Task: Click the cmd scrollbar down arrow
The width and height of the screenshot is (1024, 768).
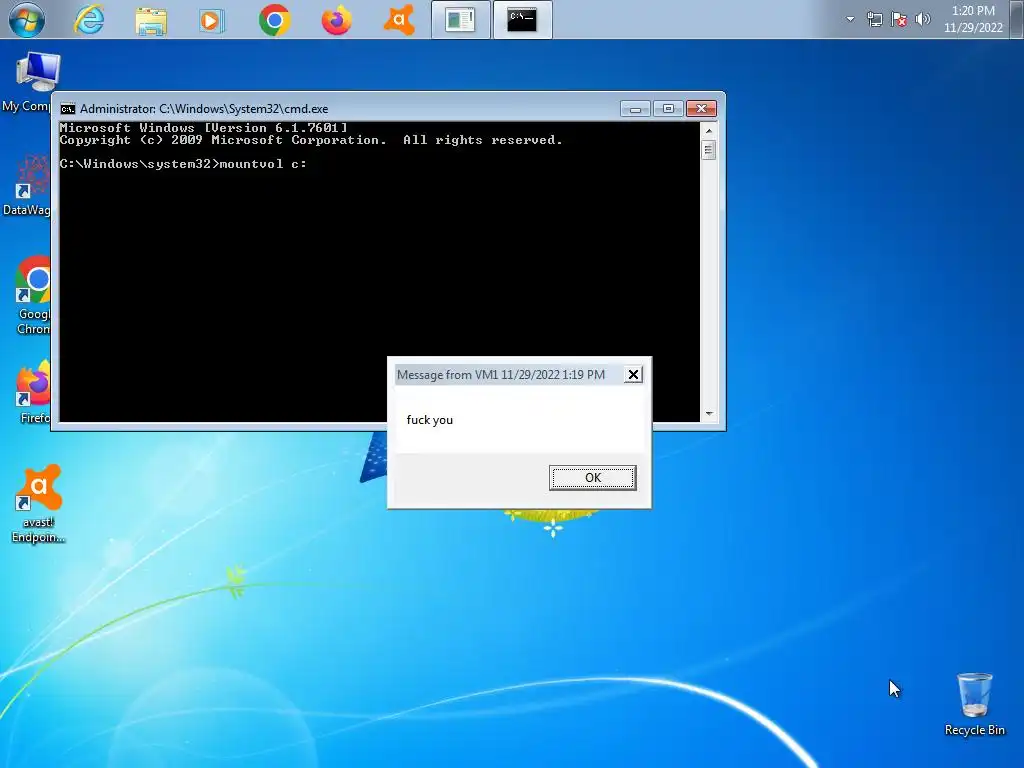Action: click(x=709, y=414)
